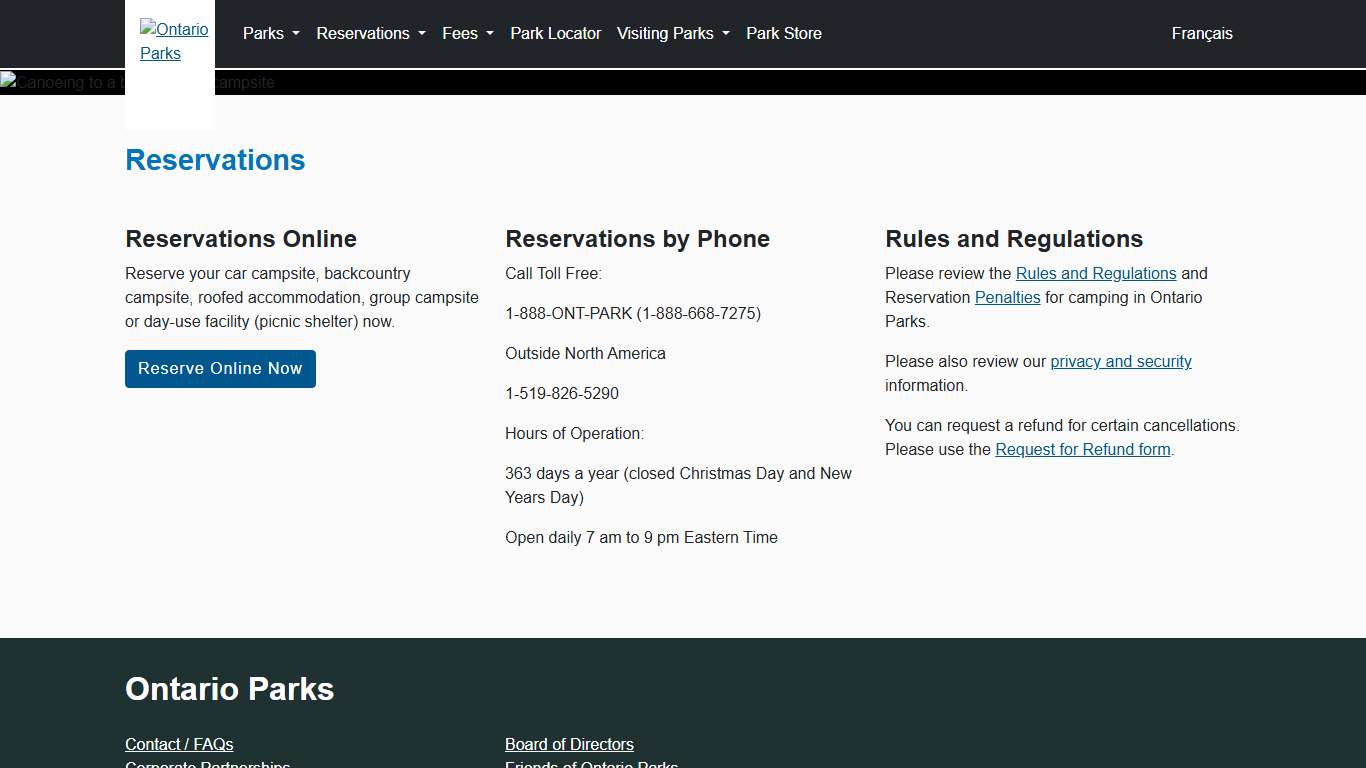Open the Corporate Partnerships page
Image resolution: width=1366 pixels, height=768 pixels.
pos(207,765)
